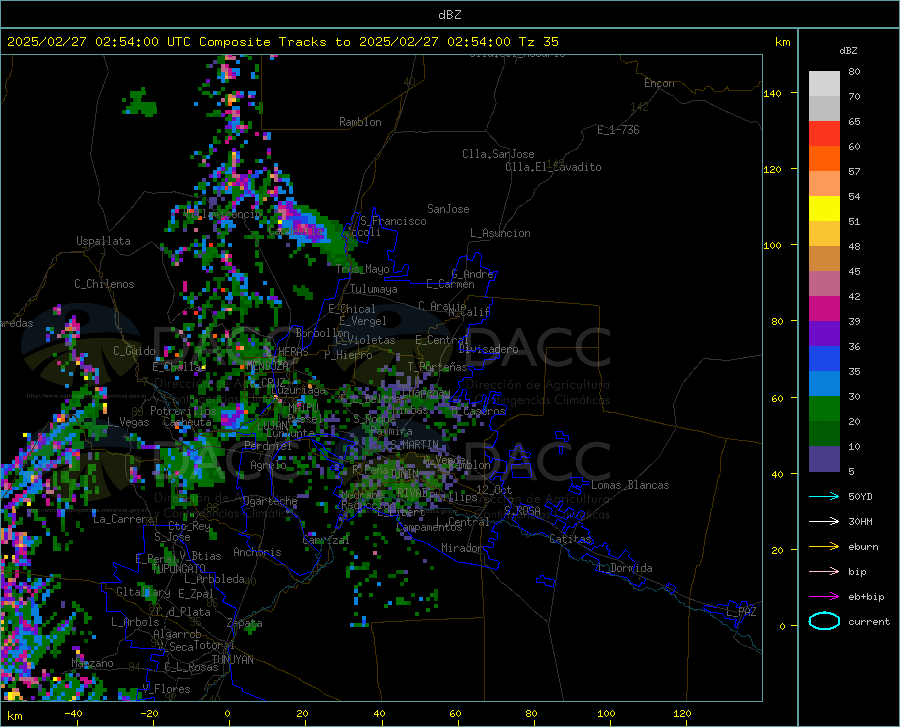Click the 54 dBZ yellow color swatch
Image resolution: width=900 pixels, height=727 pixels.
tap(824, 208)
